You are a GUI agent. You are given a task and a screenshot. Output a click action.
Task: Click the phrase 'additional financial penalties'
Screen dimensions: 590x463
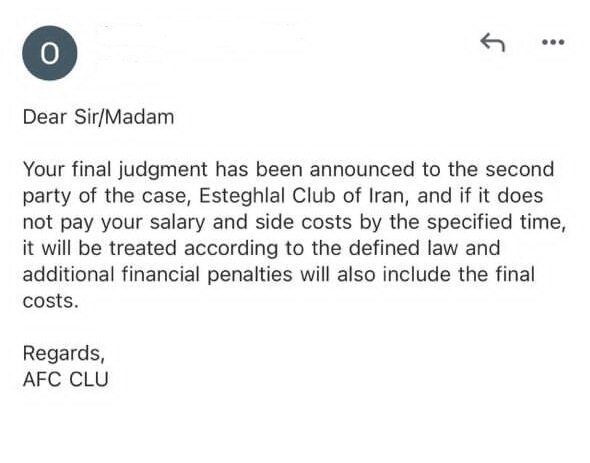pyautogui.click(x=157, y=275)
